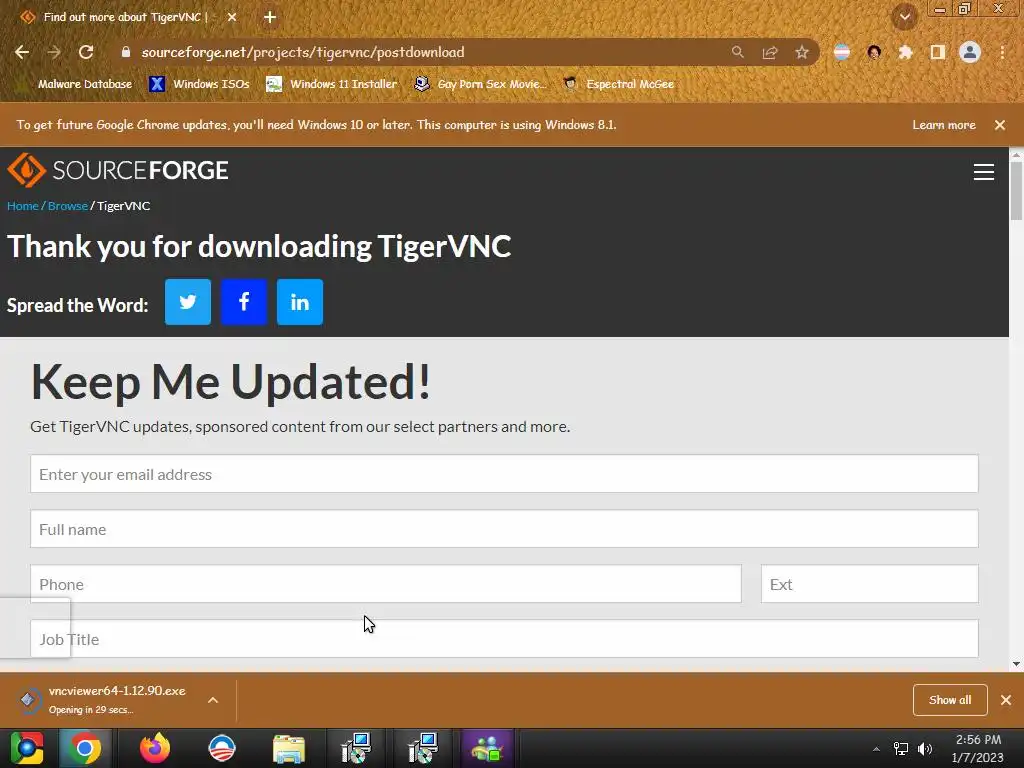Open Windows 11 Installer bookmark

332,84
